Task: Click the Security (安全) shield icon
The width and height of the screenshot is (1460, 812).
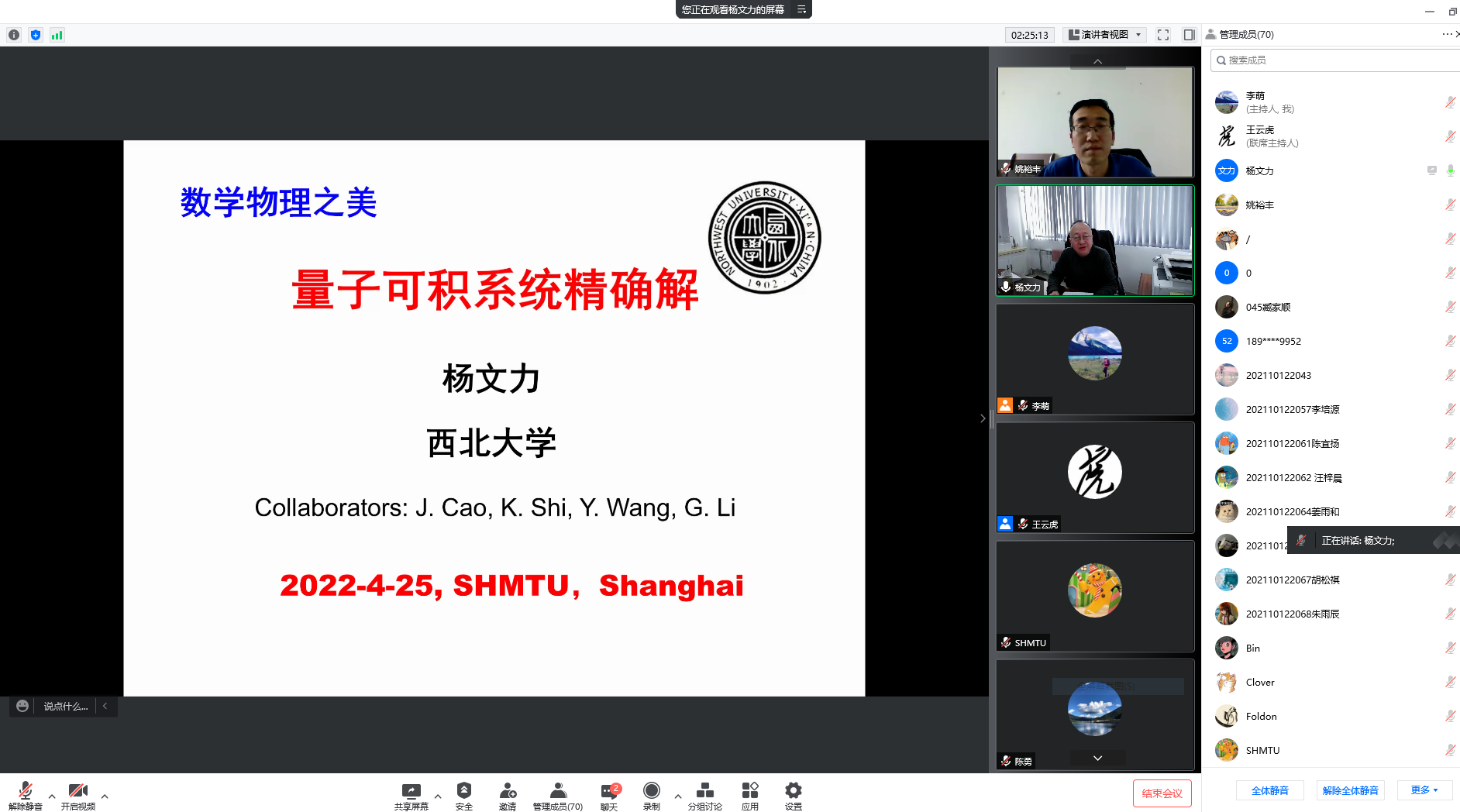Action: point(463,791)
